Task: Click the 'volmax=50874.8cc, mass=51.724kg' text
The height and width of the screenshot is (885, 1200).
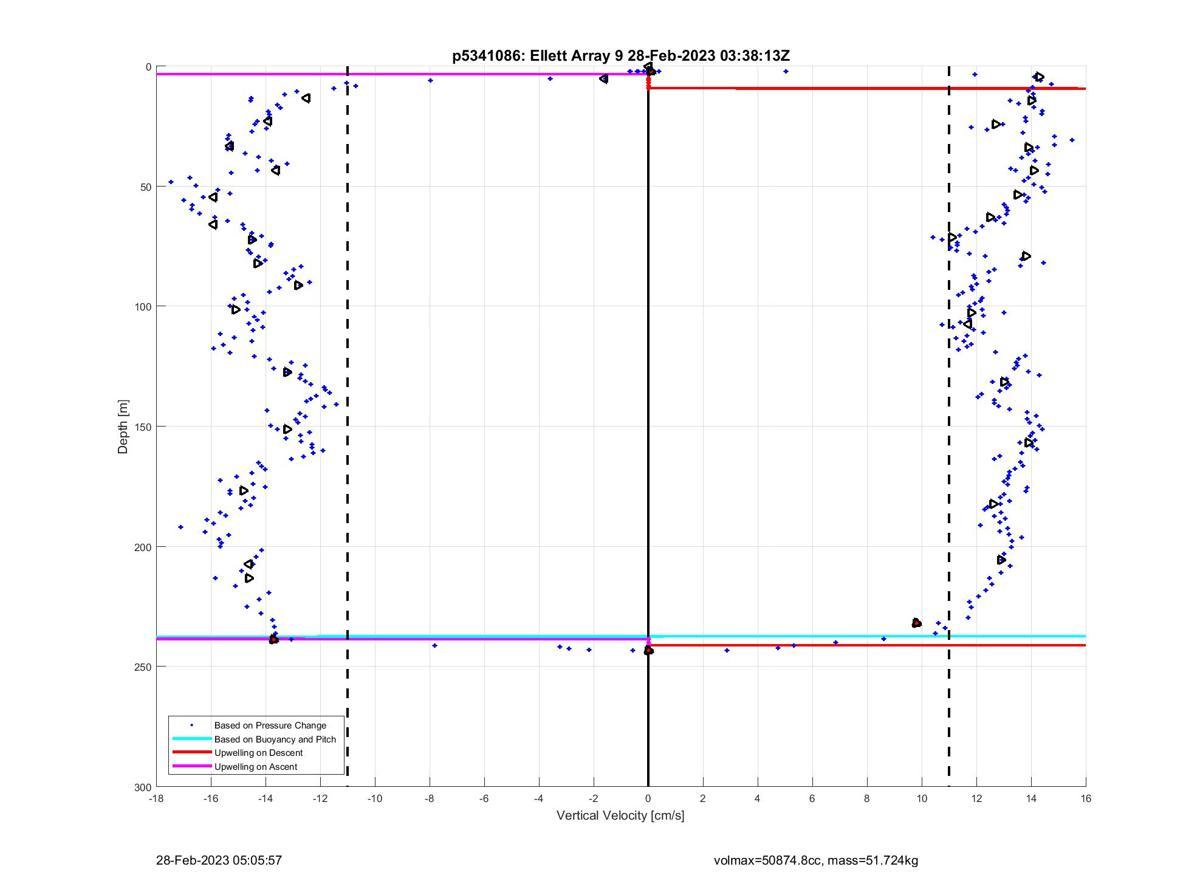Action: coord(816,861)
